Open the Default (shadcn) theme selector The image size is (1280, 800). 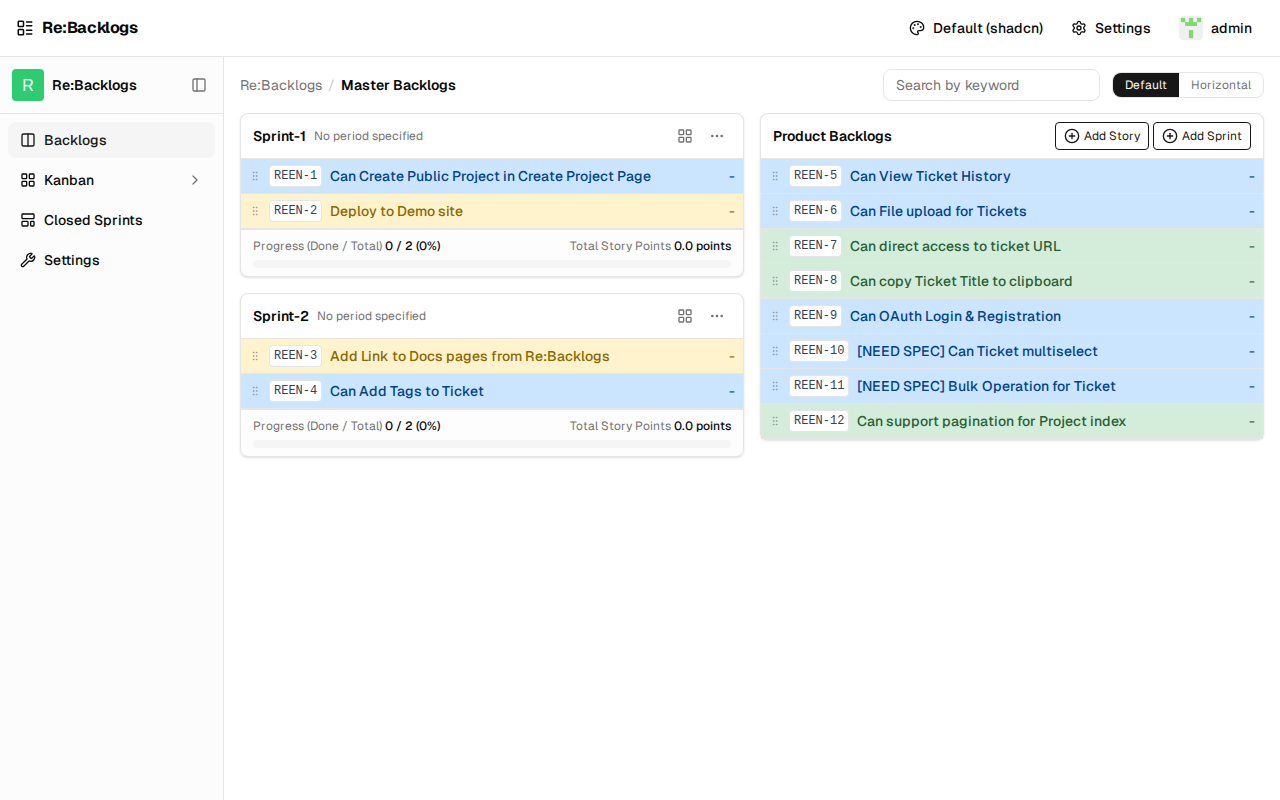point(976,28)
